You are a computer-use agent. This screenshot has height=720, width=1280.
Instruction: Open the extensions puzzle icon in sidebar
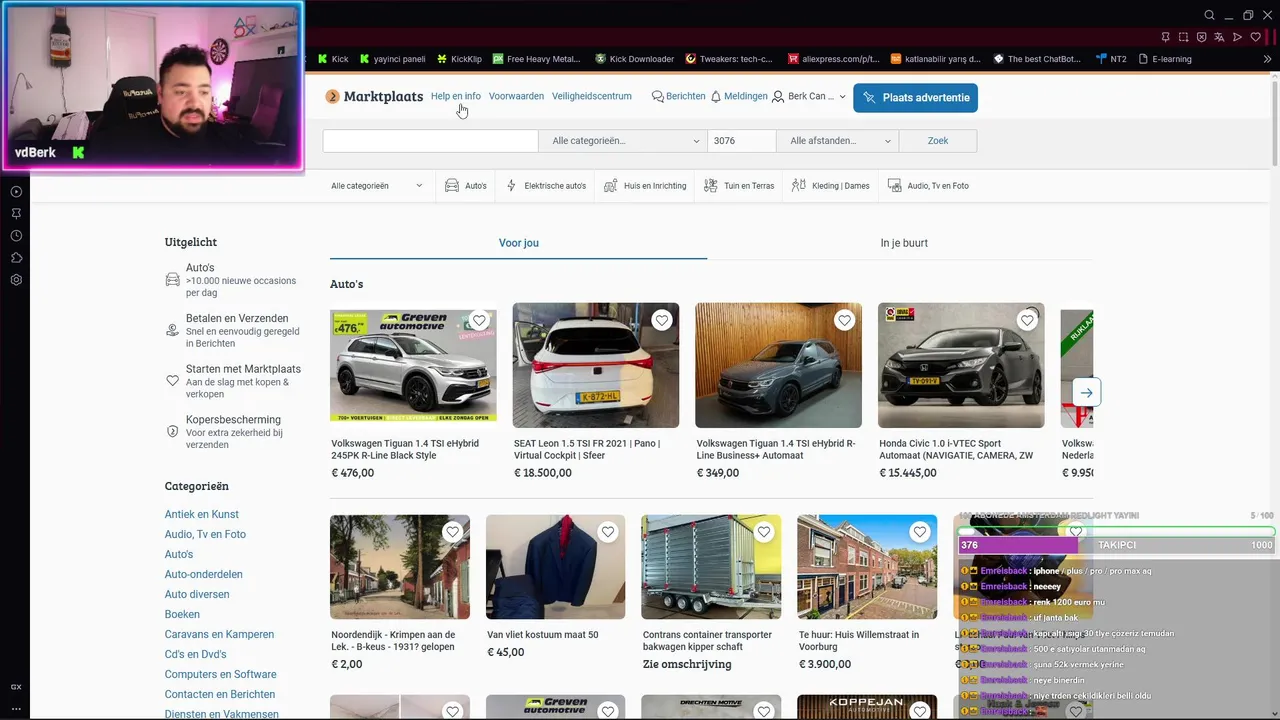(x=16, y=257)
